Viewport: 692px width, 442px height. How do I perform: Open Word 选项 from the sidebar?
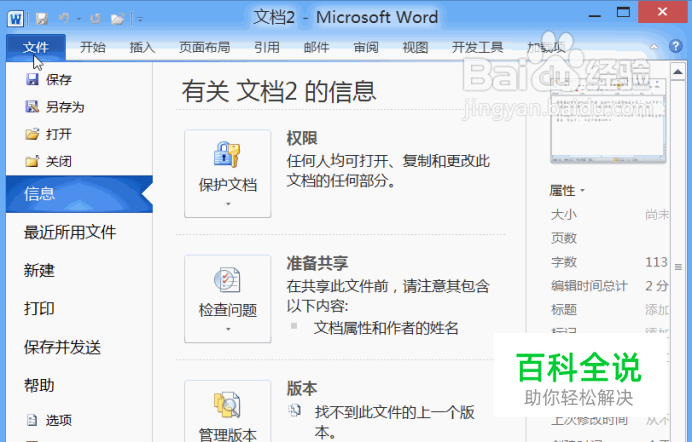(49, 420)
